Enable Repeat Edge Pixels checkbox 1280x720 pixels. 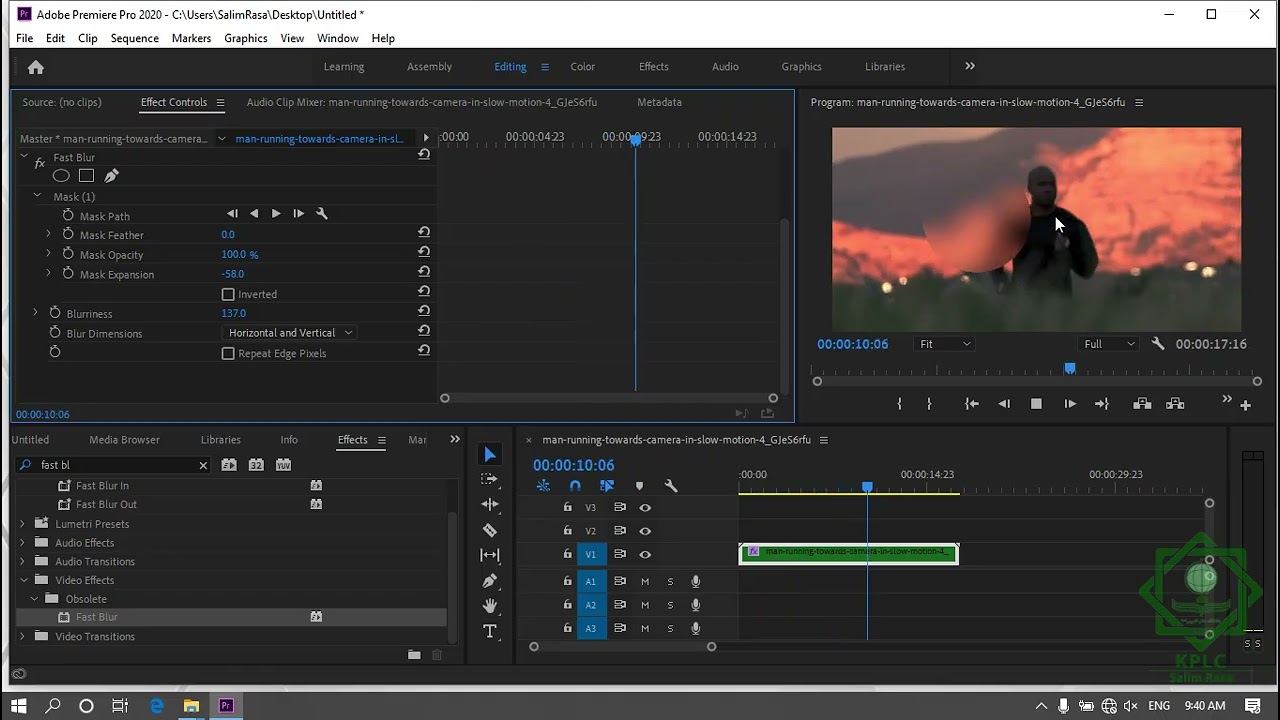[x=228, y=353]
